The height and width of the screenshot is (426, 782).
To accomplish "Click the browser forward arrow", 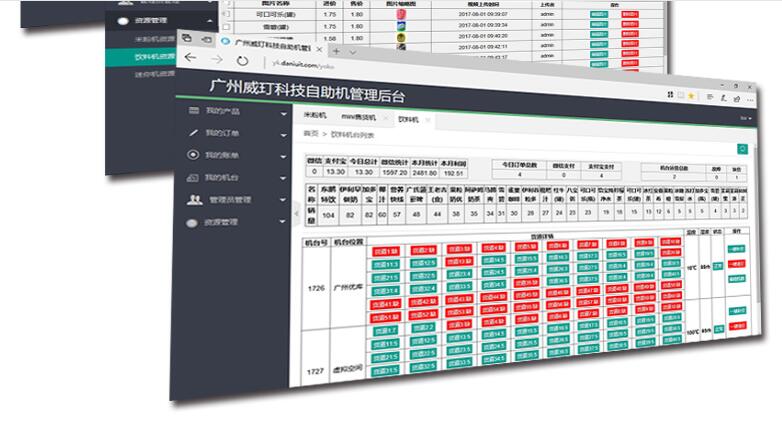I will [217, 59].
